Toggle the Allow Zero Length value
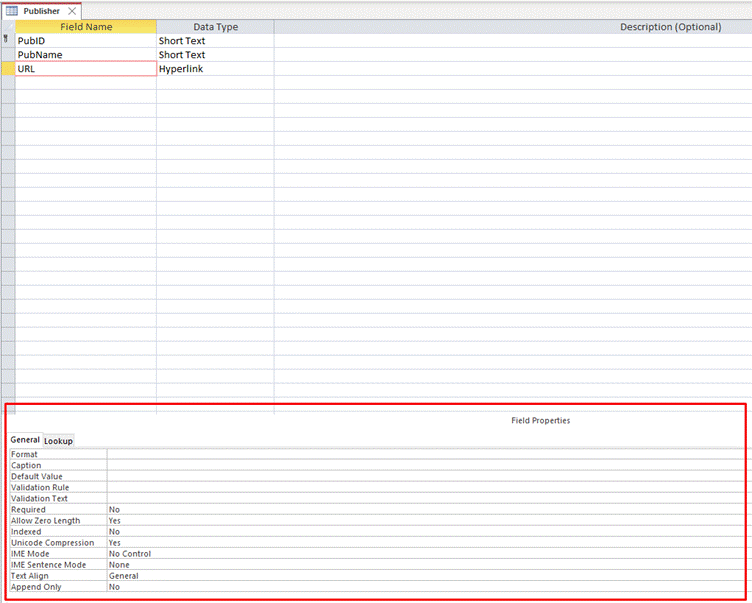752x603 pixels. point(400,520)
